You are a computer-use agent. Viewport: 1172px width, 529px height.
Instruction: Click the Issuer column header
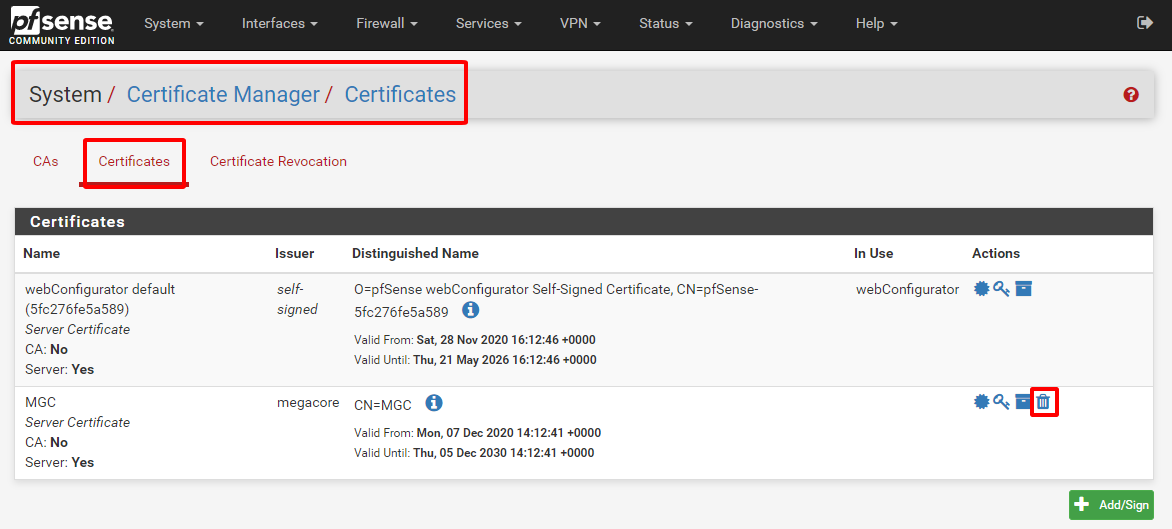tap(294, 253)
